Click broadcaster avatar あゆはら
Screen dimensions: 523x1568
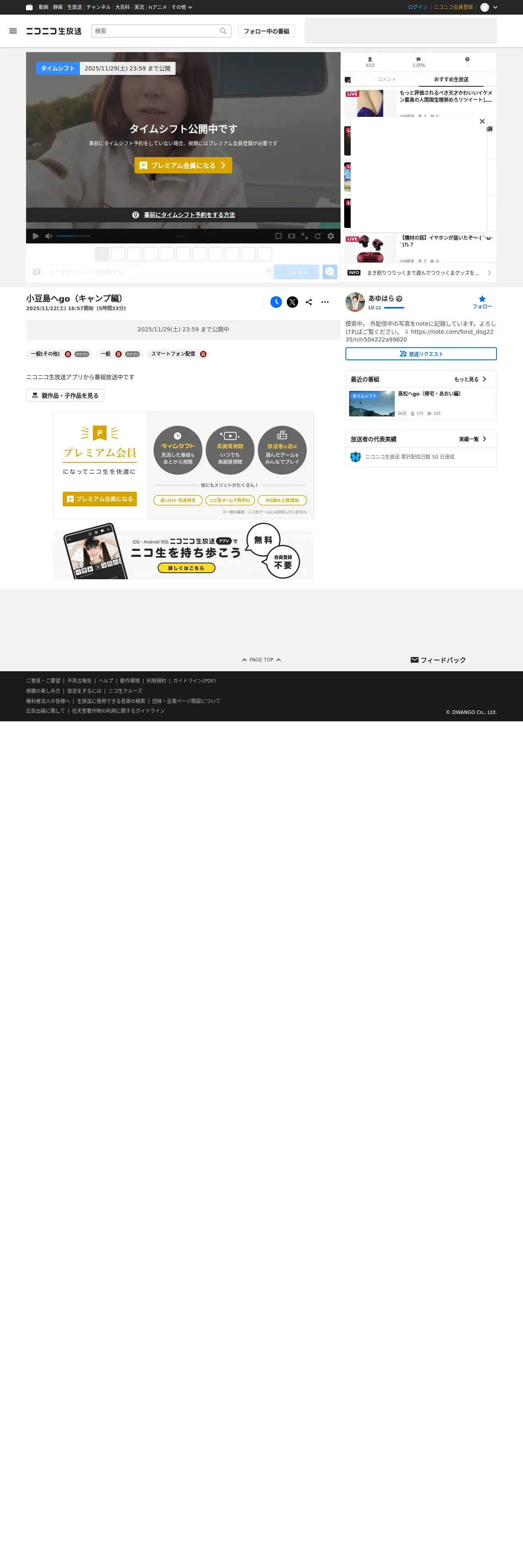click(x=355, y=302)
